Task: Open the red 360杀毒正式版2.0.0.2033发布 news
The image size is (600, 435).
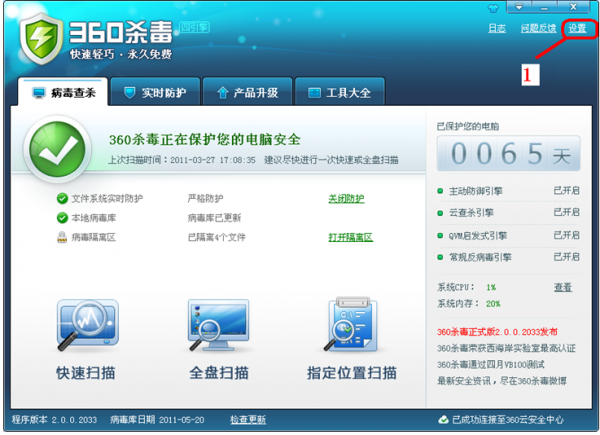Action: 497,332
